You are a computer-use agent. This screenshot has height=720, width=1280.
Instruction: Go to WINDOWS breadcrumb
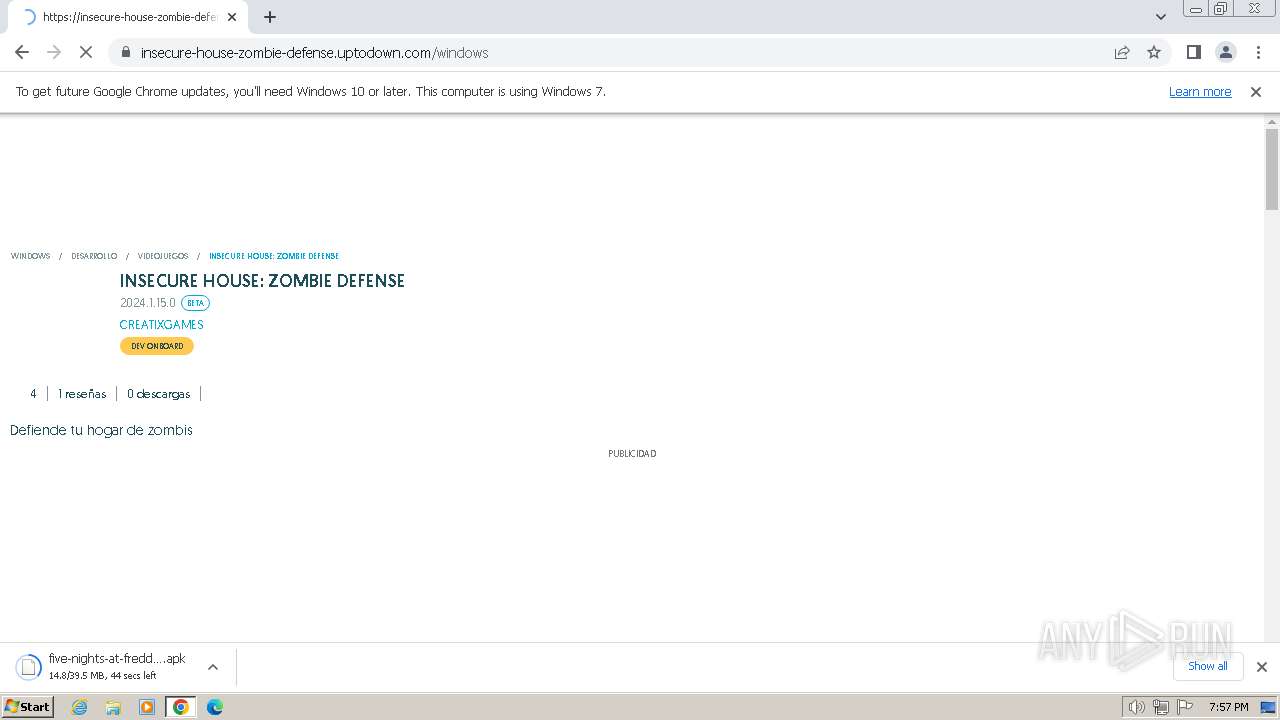(30, 256)
